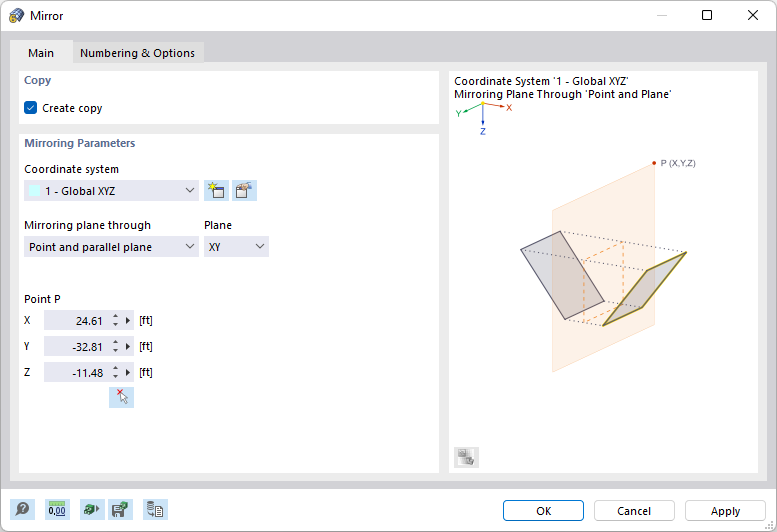Open the Plane XY dropdown
The image size is (777, 532).
point(236,247)
